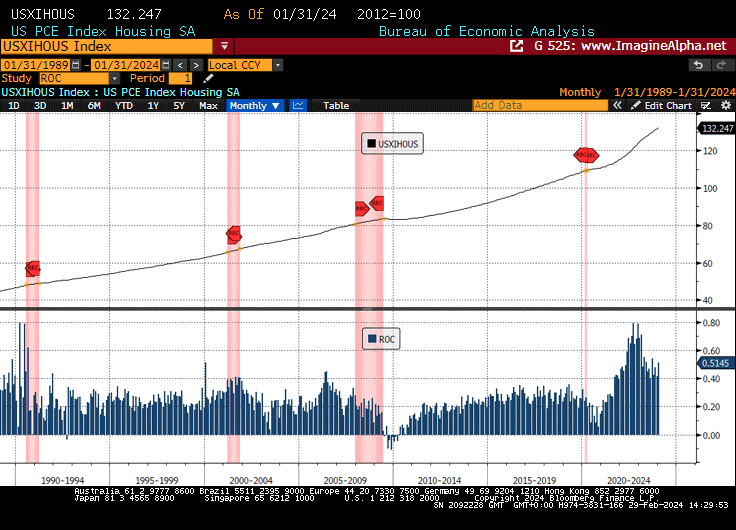Open the end date calendar picker

(x=165, y=65)
